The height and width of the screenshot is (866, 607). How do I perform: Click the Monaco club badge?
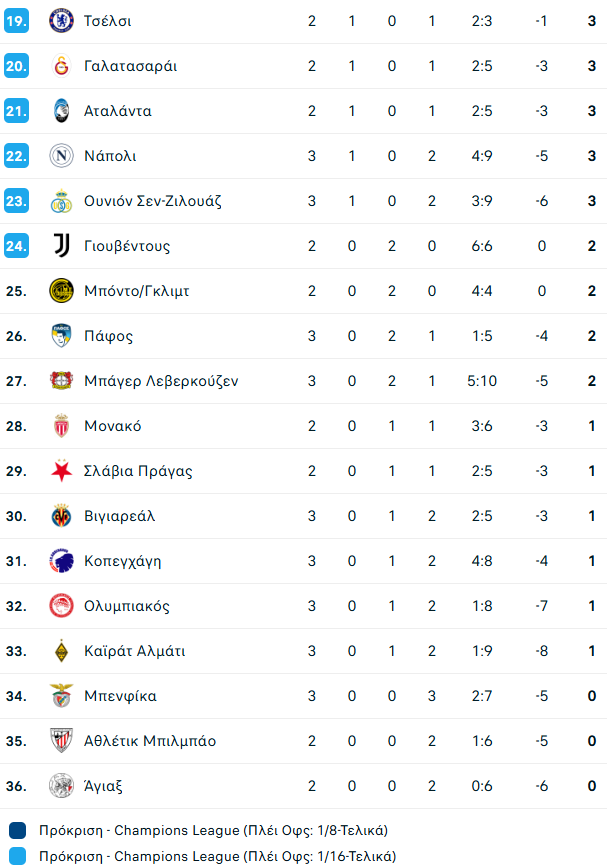click(x=61, y=426)
